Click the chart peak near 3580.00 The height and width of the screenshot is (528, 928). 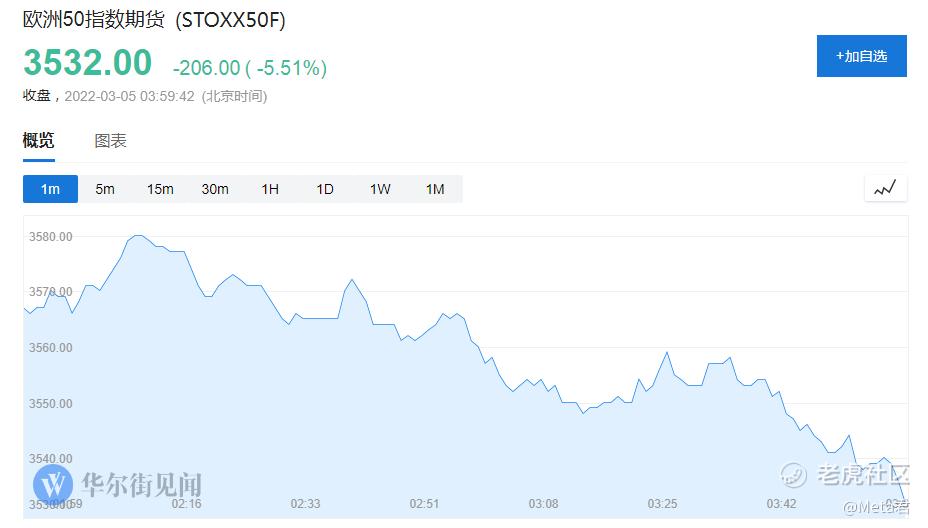click(x=137, y=236)
